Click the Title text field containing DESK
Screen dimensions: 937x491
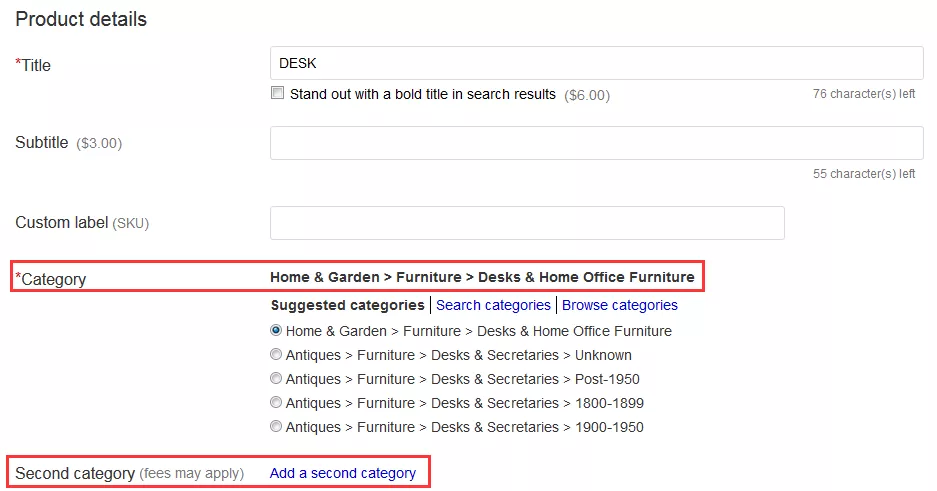tap(596, 63)
